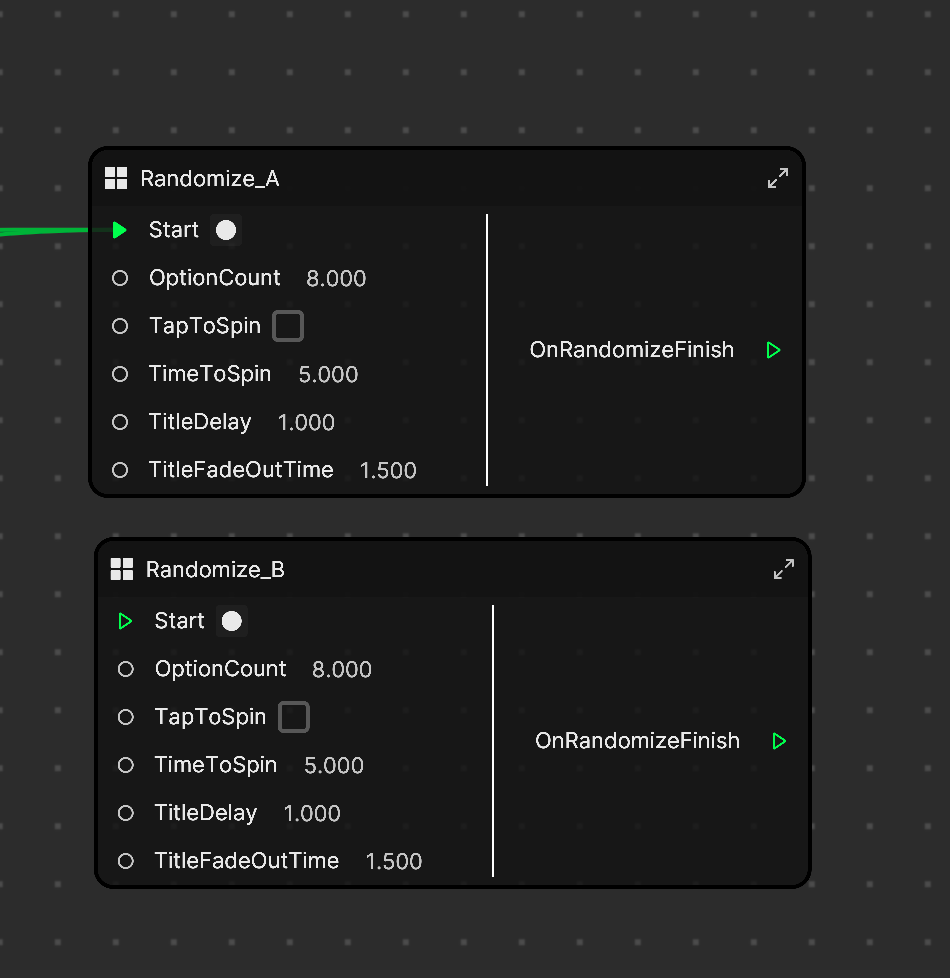Select the Randomize_B node title
The width and height of the screenshot is (950, 978).
pyautogui.click(x=215, y=570)
